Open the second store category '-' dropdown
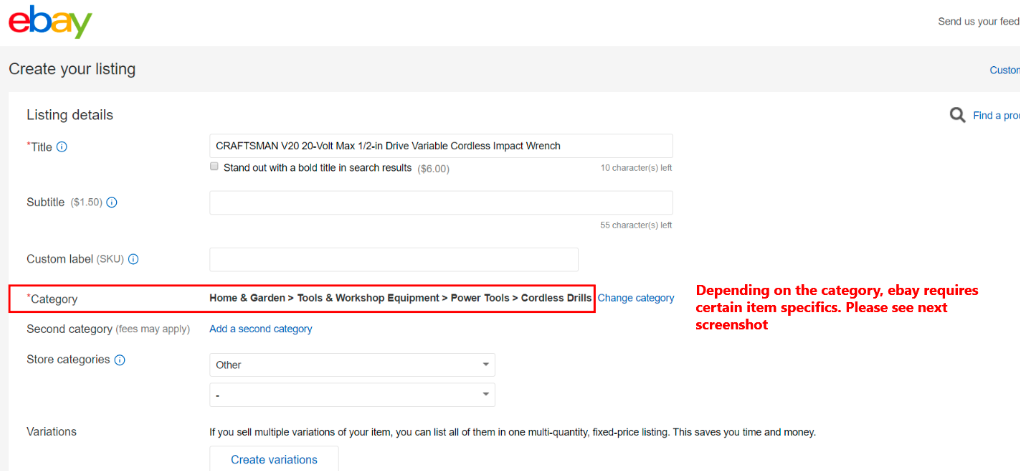The image size is (1020, 471). coord(352,395)
